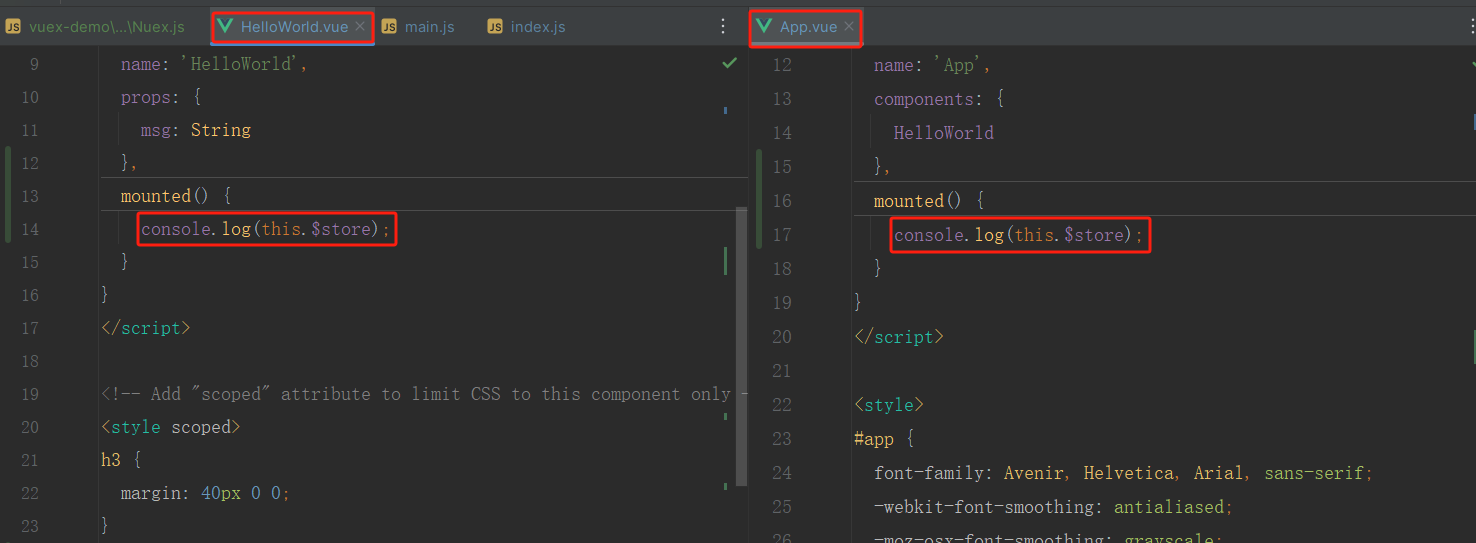Click "components: {" in App.vue
The width and height of the screenshot is (1476, 543).
(939, 99)
